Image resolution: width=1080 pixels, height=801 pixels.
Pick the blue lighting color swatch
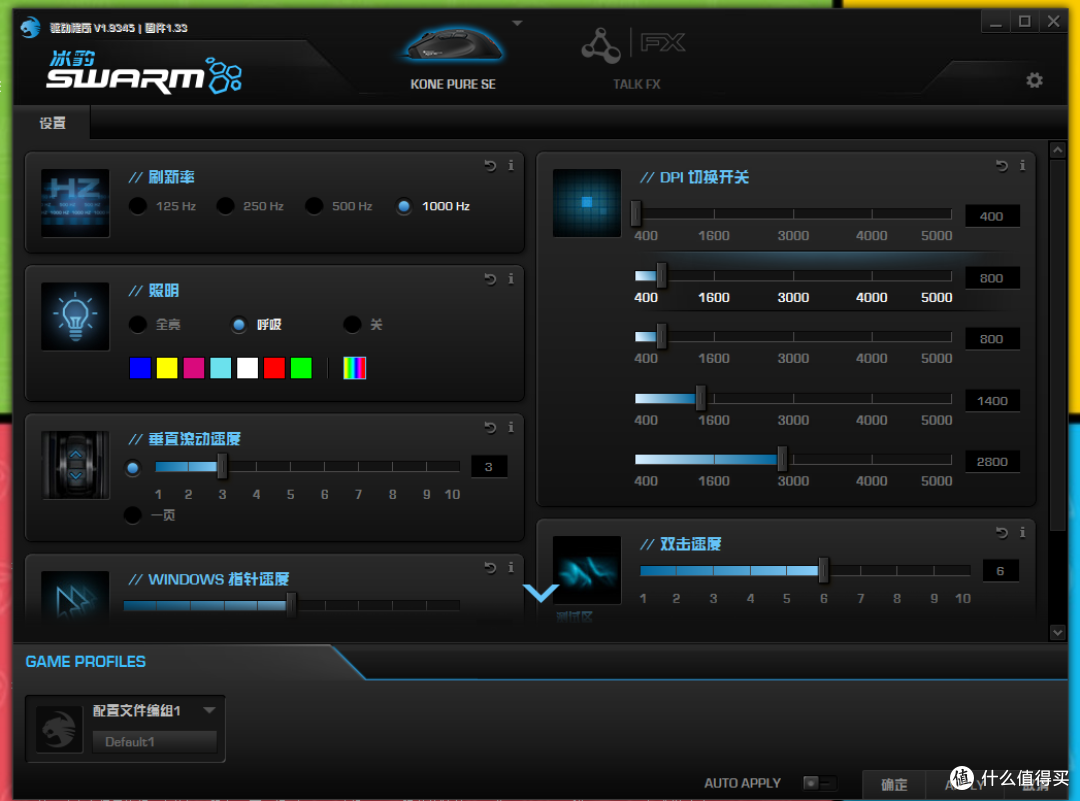pos(140,368)
